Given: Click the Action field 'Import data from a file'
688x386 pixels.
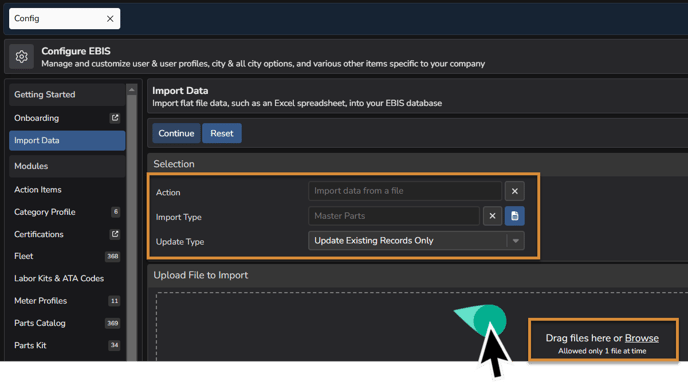Looking at the screenshot, I should click(405, 191).
